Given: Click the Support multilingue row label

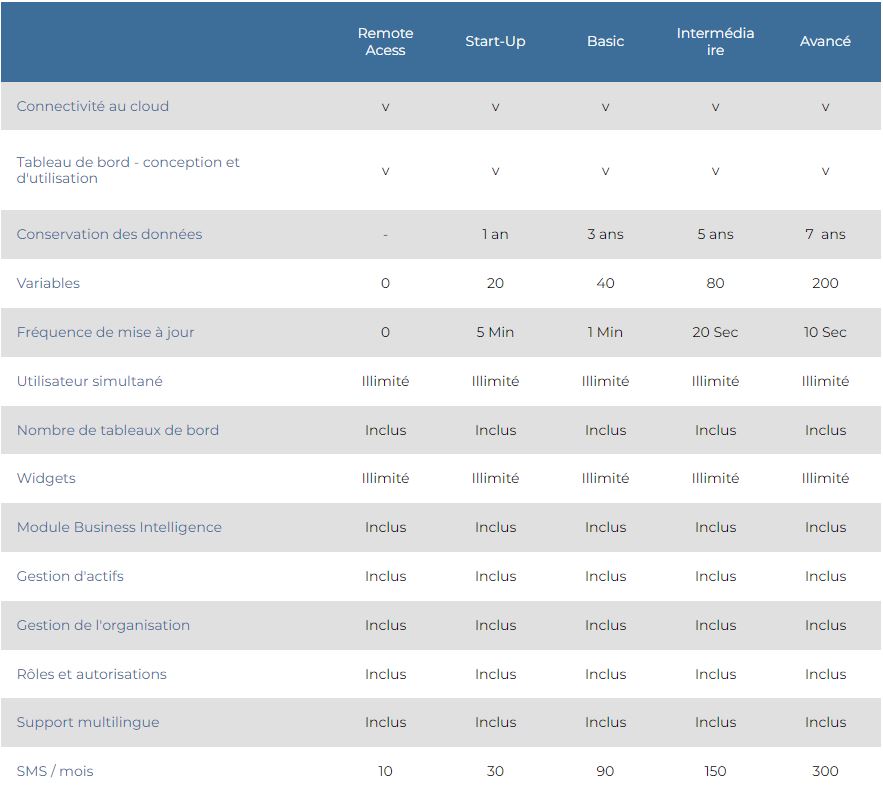Looking at the screenshot, I should click(x=88, y=722).
